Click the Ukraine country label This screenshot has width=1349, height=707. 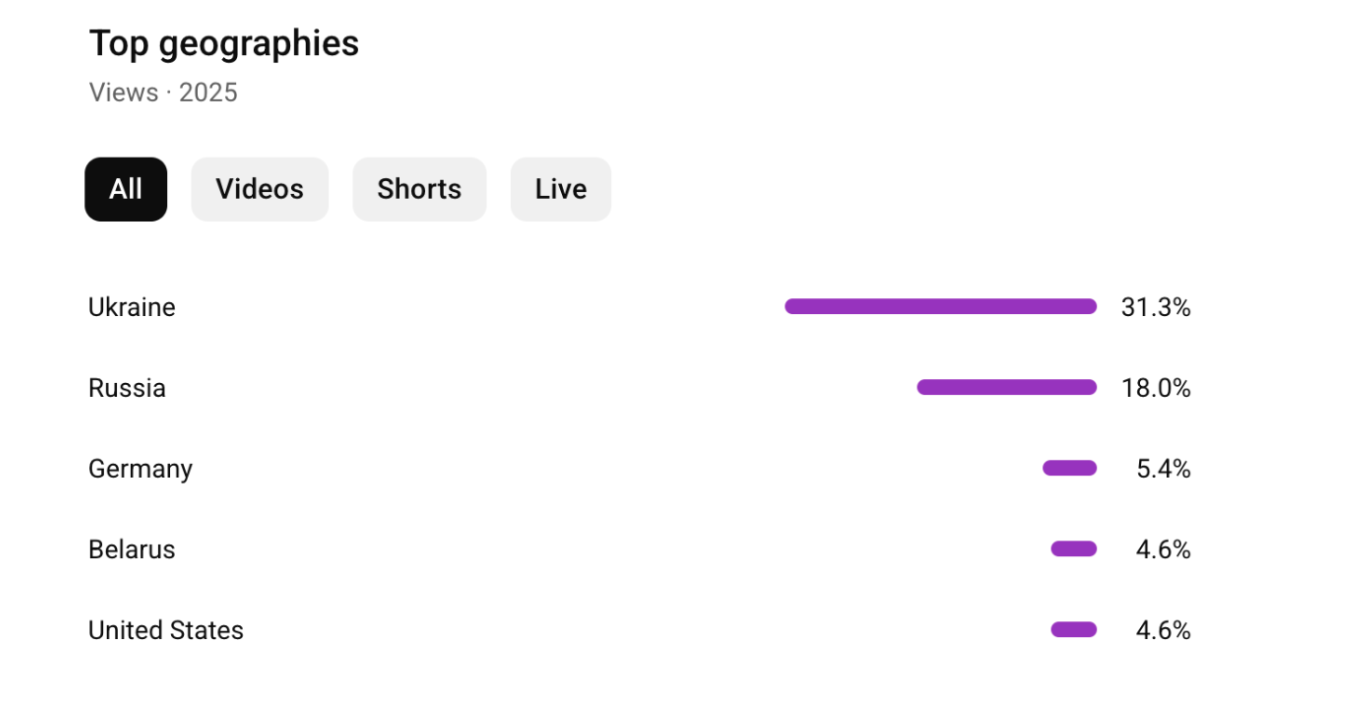(x=132, y=307)
